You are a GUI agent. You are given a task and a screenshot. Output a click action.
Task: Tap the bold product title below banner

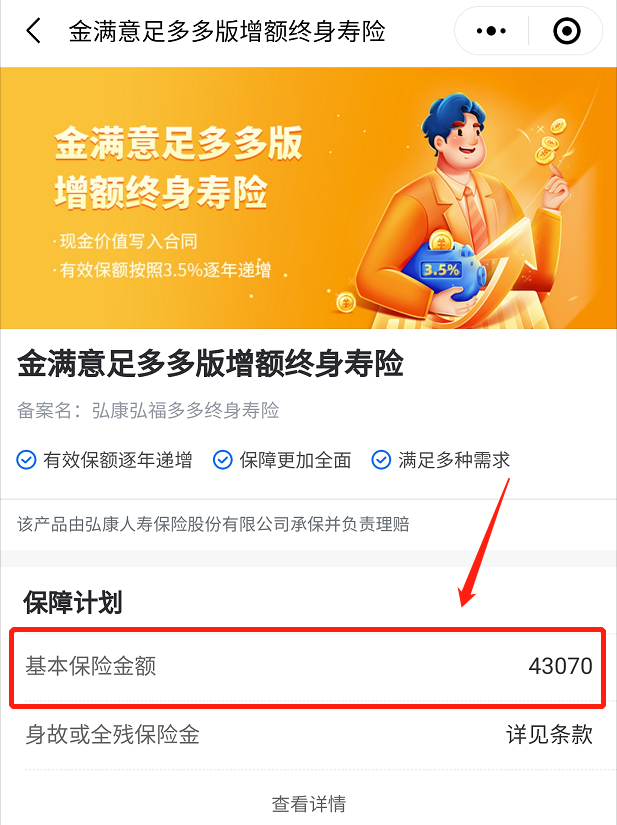210,364
